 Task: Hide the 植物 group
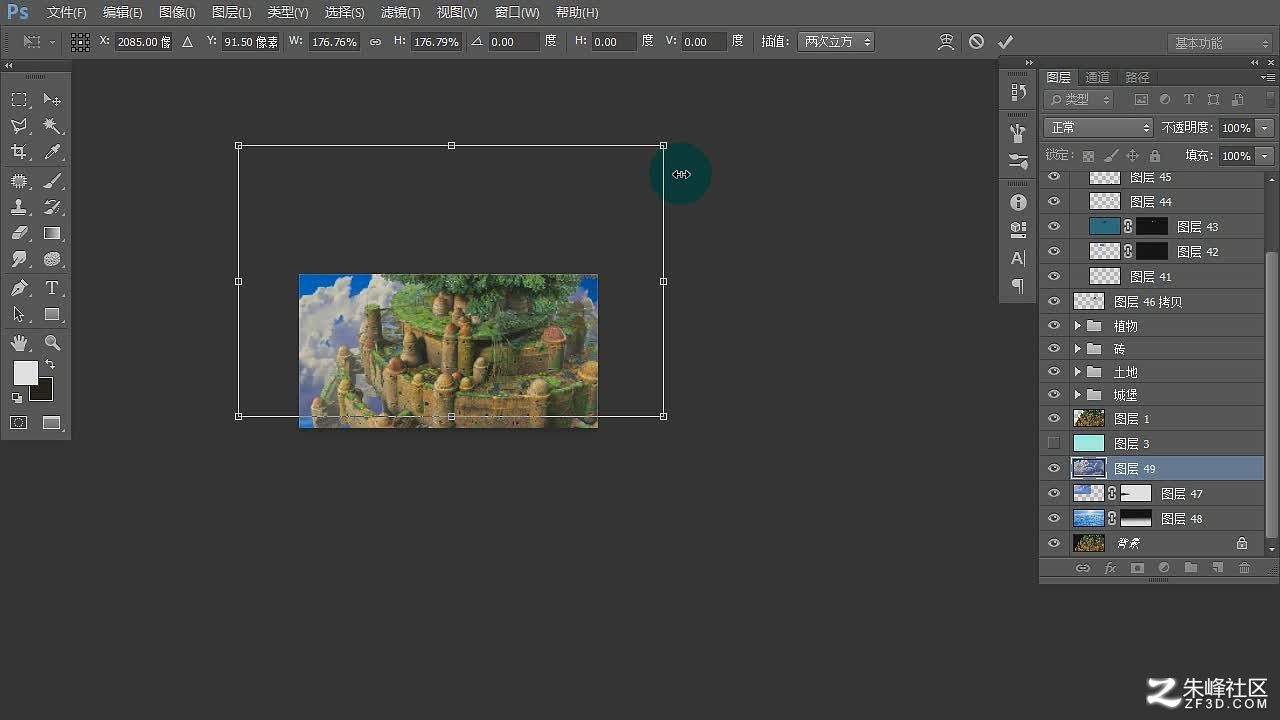click(1053, 326)
